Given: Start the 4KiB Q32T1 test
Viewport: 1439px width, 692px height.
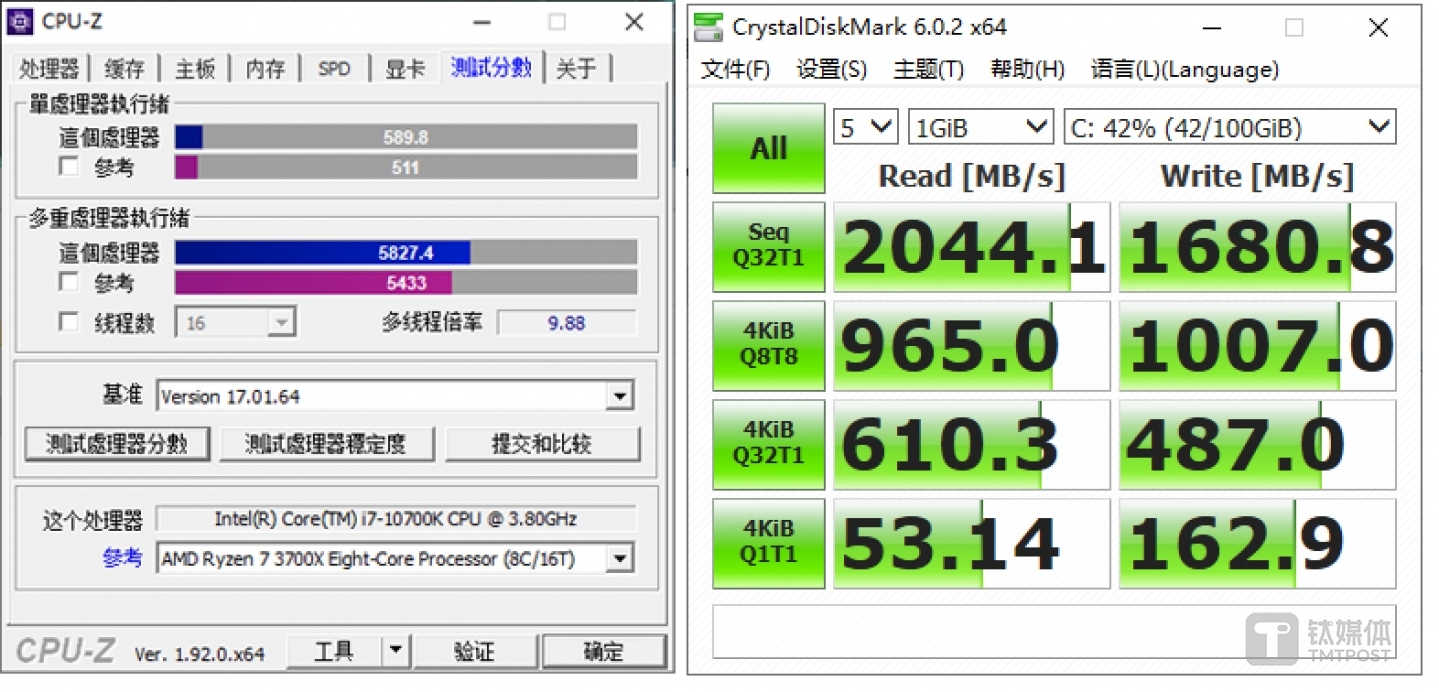Looking at the screenshot, I should point(769,444).
